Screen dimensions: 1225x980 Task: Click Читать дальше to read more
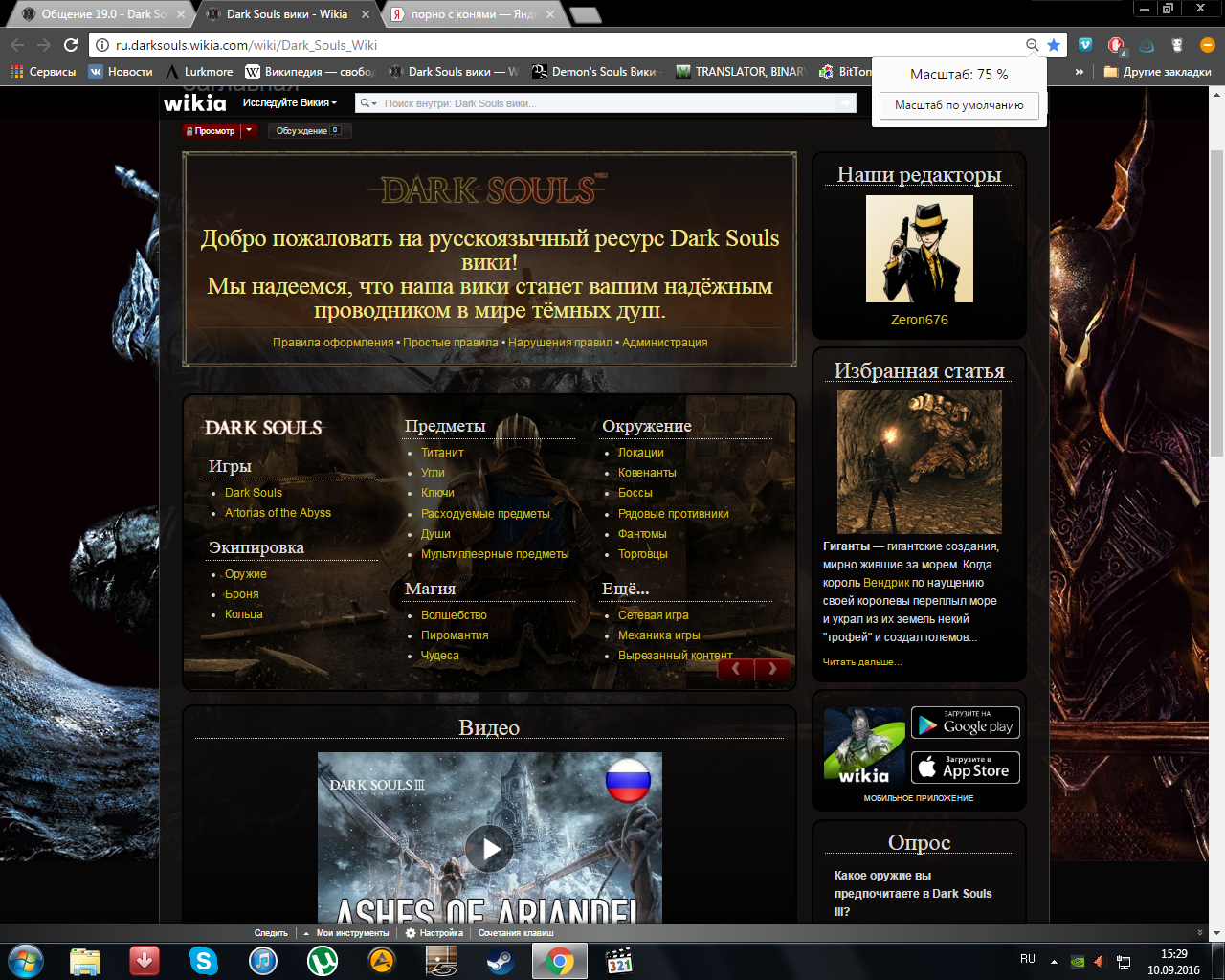862,662
